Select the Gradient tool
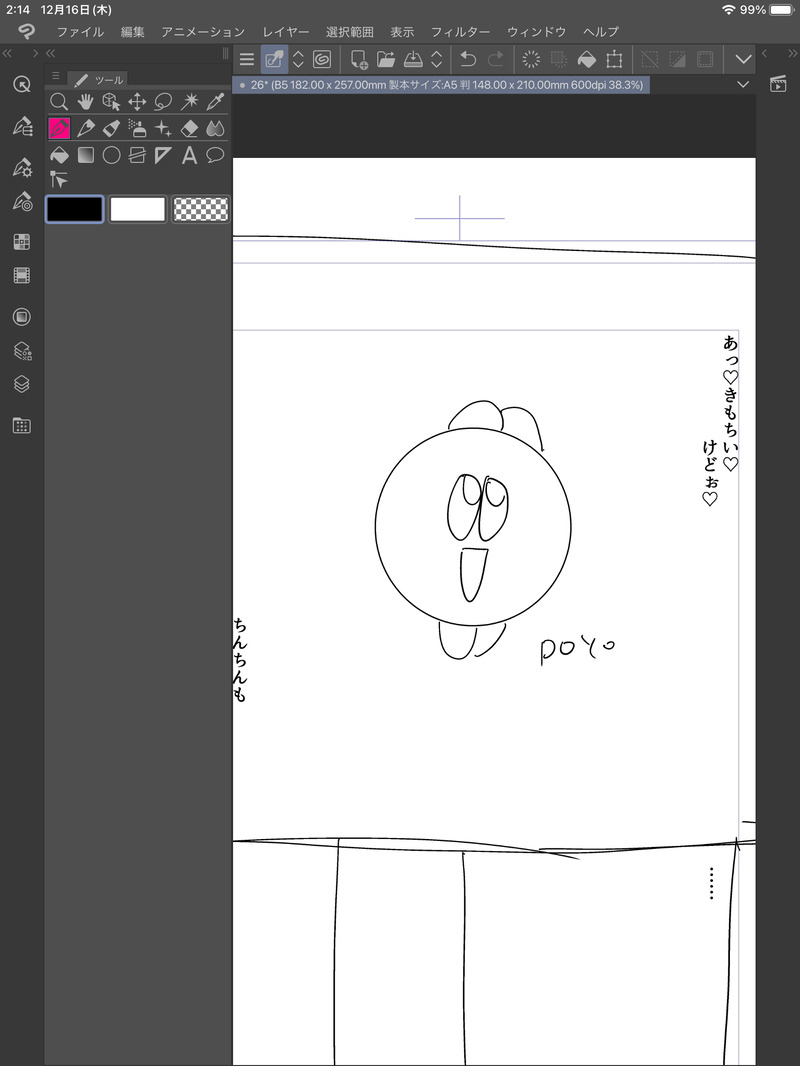 click(85, 155)
